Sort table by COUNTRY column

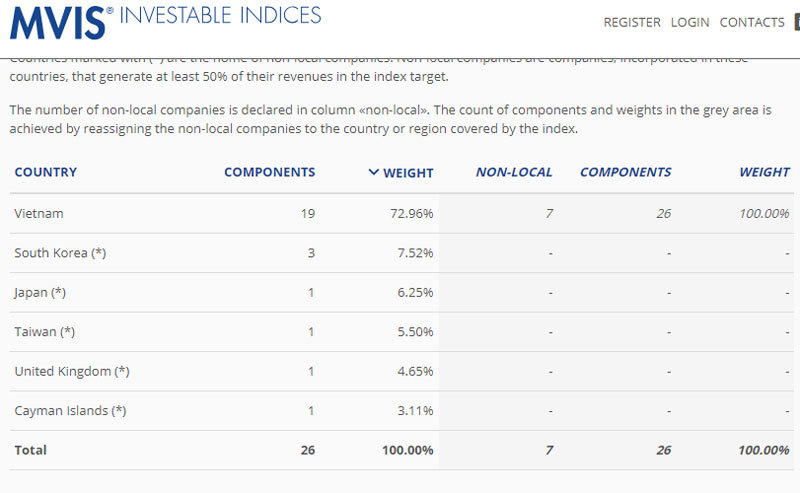click(x=45, y=172)
